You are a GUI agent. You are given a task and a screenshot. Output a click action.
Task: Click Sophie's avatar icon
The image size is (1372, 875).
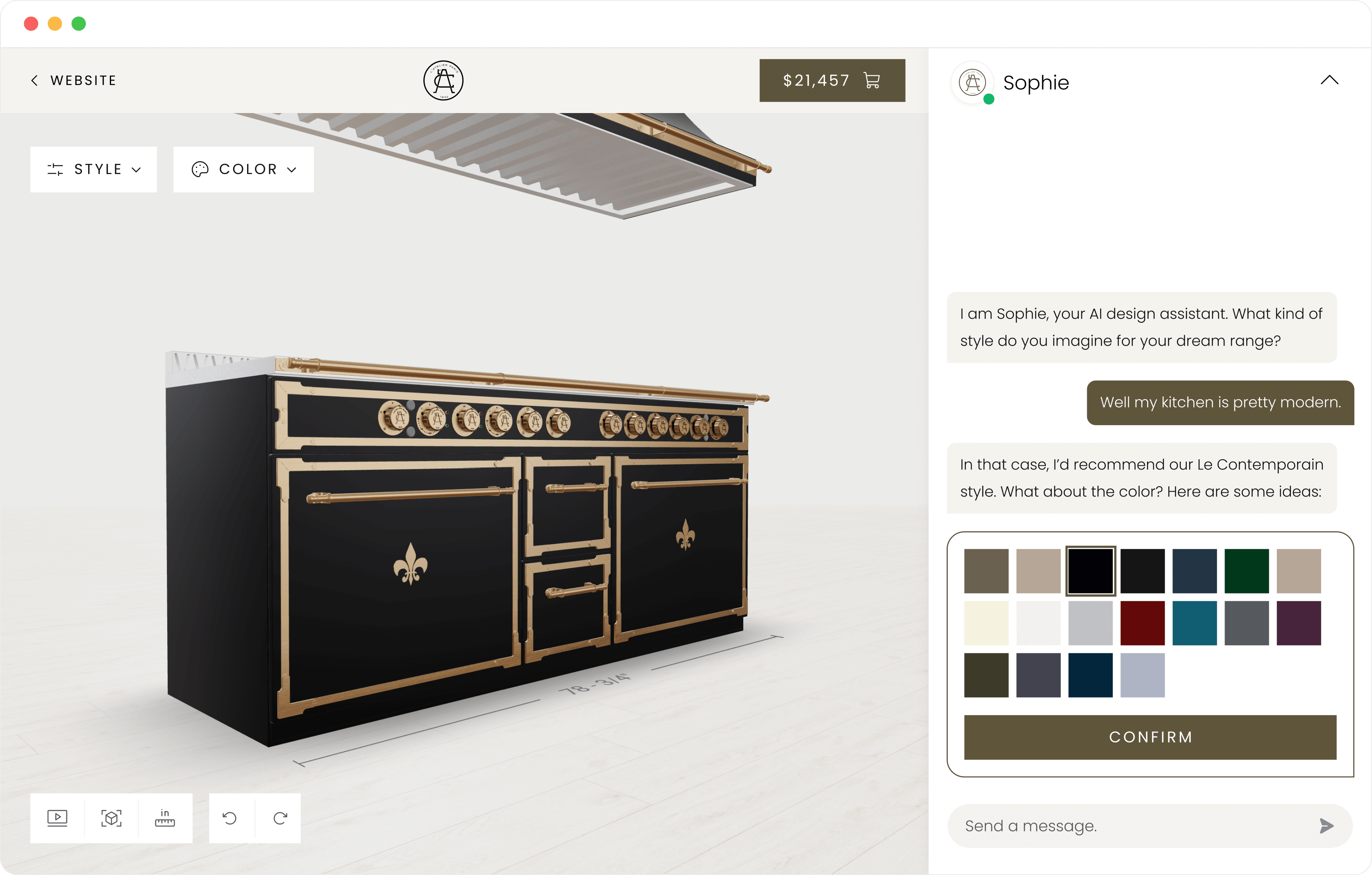pyautogui.click(x=972, y=83)
